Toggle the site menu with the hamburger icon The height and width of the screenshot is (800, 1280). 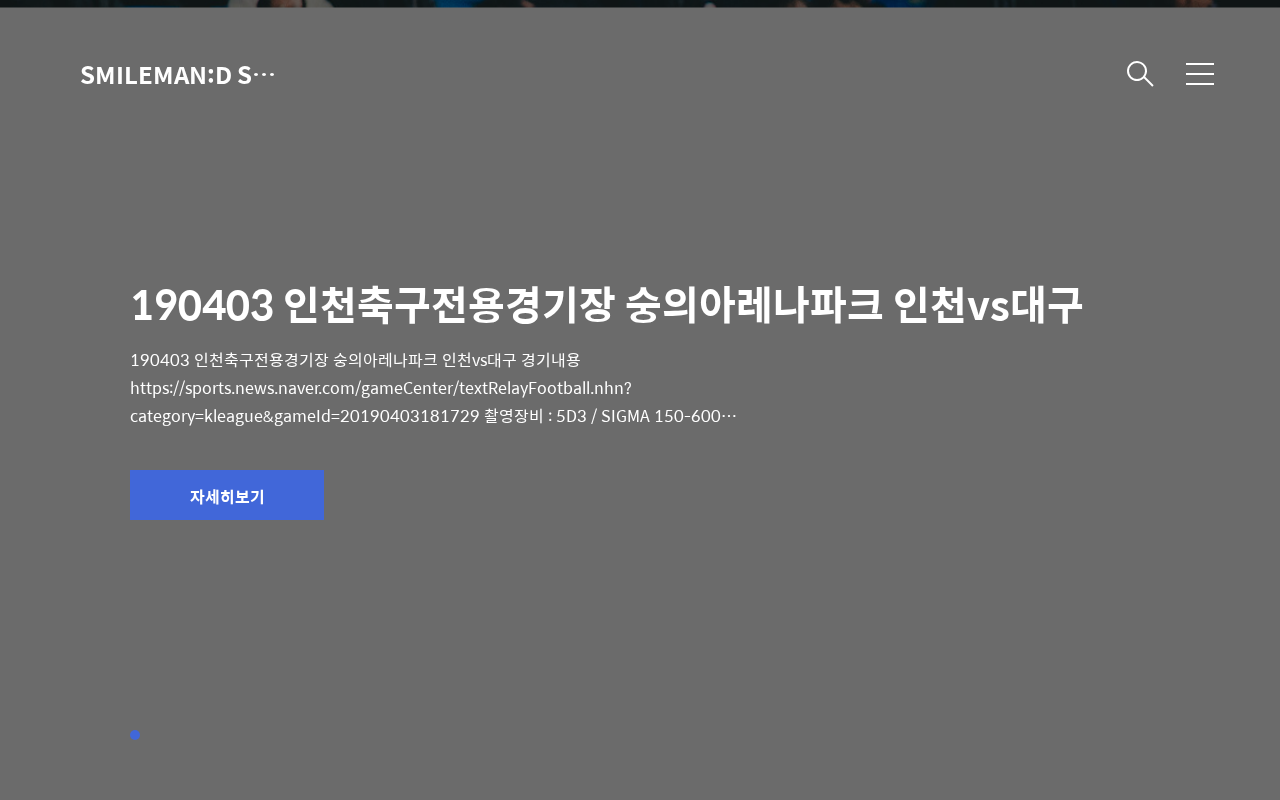tap(1200, 74)
